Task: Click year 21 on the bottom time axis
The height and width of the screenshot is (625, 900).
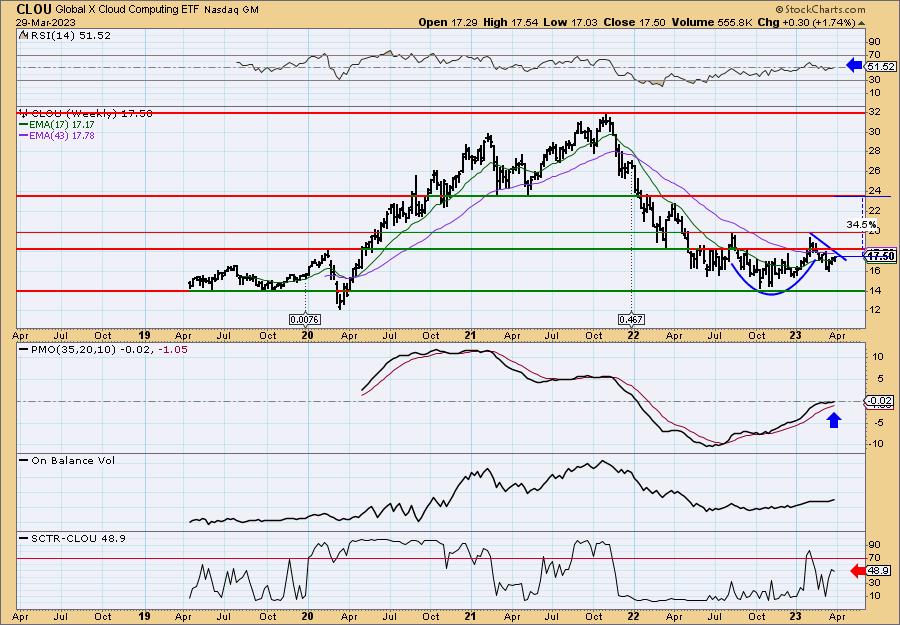Action: pos(470,616)
